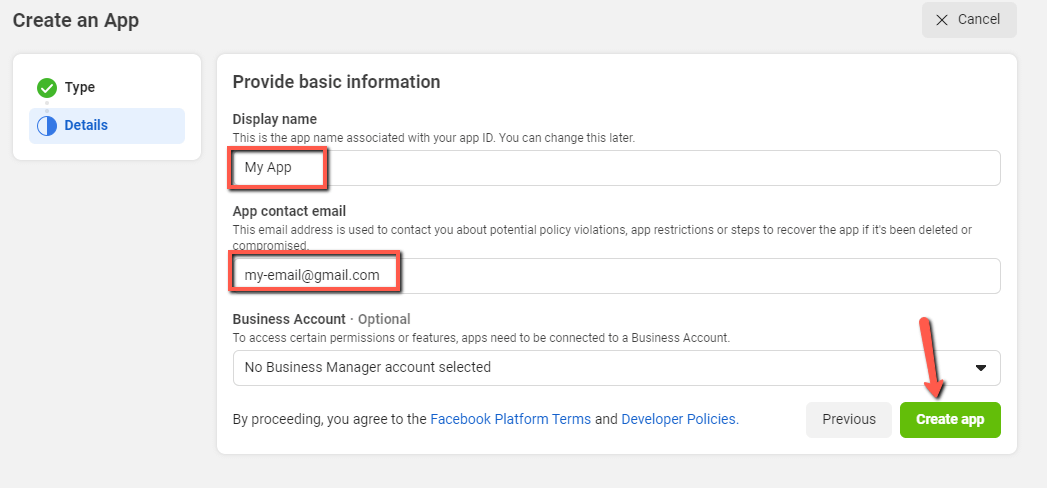
Task: Click the 'Display name' field label
Action: 274,120
